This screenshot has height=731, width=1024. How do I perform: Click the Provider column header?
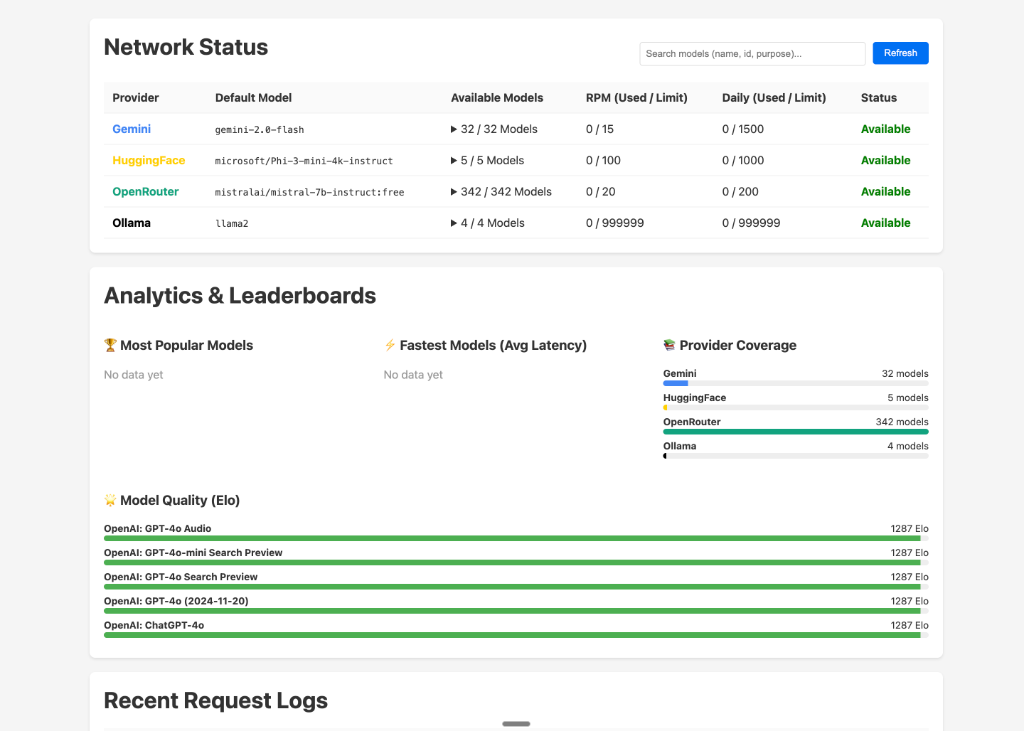point(136,98)
